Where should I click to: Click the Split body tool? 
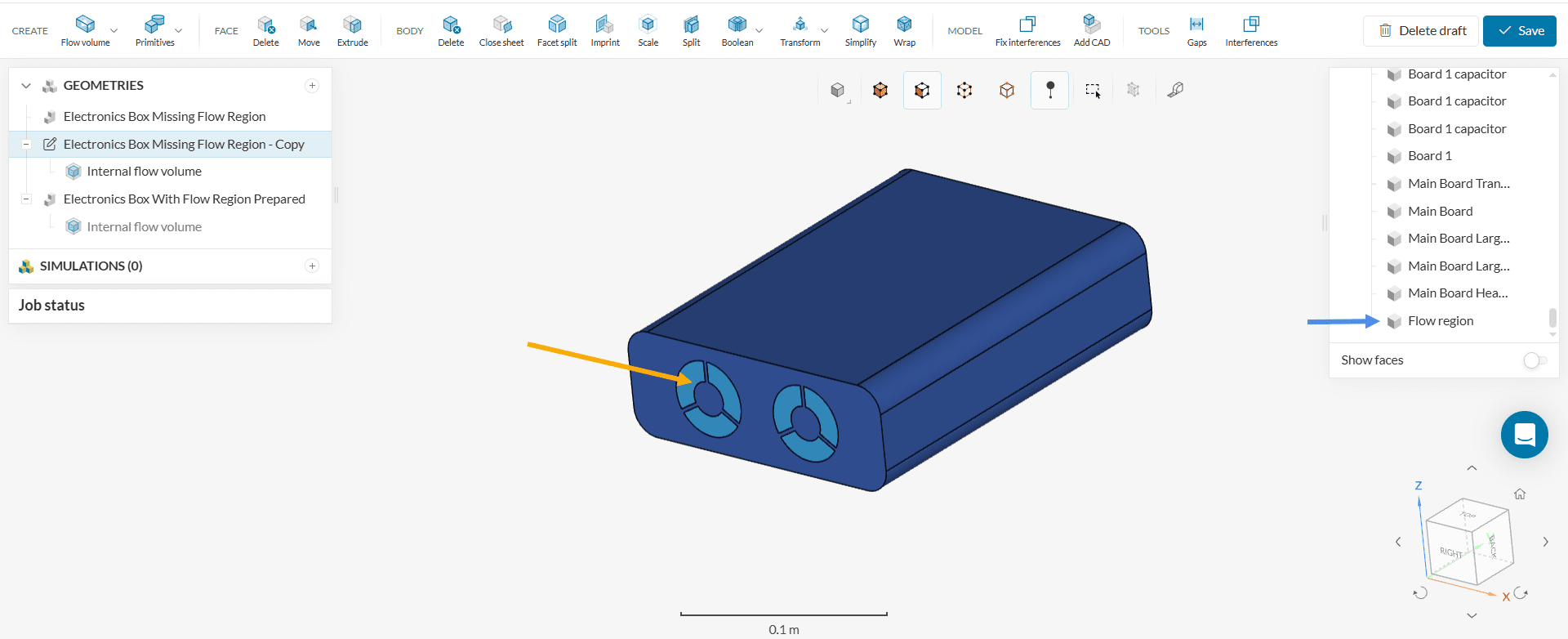691,31
